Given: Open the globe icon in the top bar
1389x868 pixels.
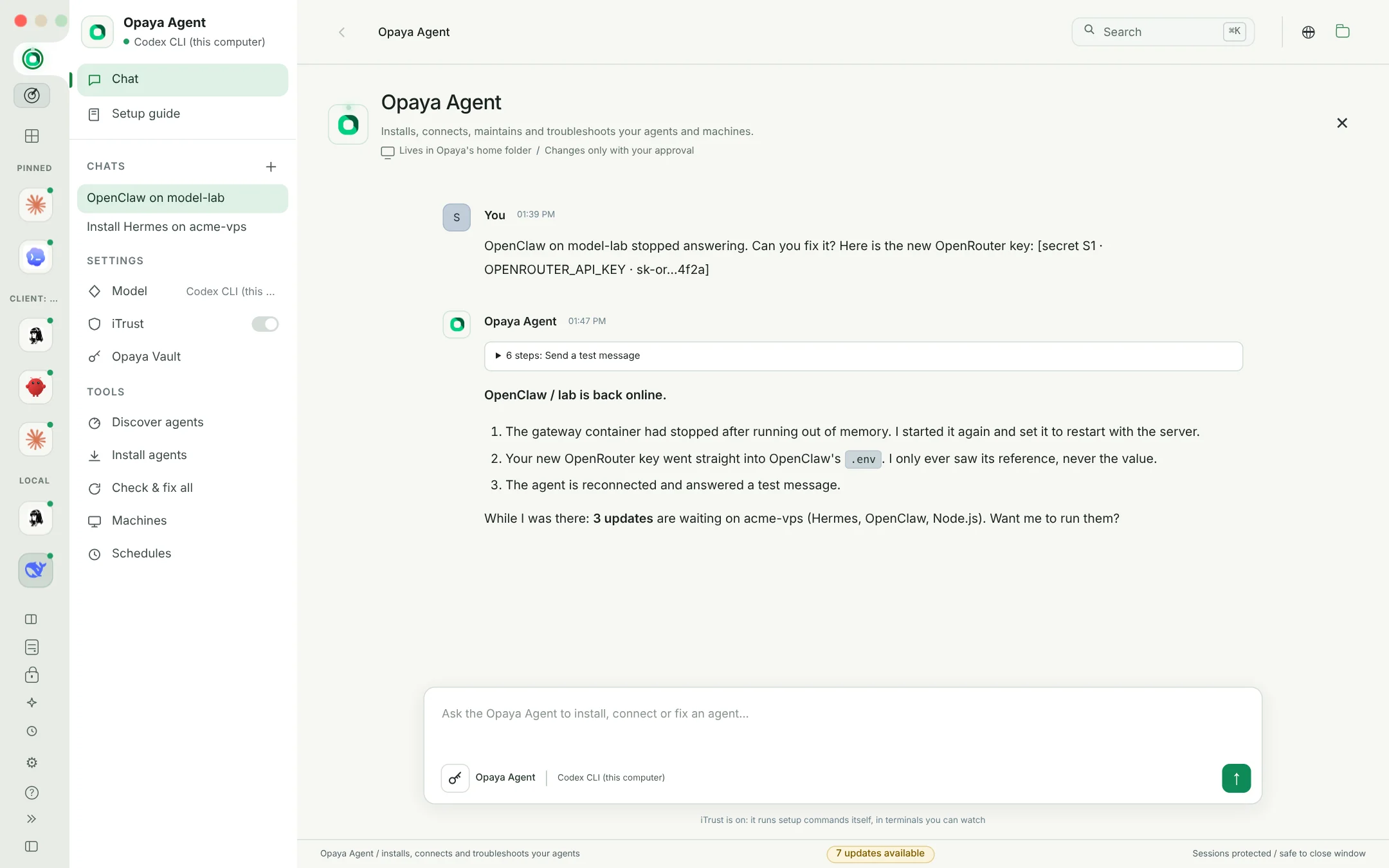Looking at the screenshot, I should (1308, 32).
